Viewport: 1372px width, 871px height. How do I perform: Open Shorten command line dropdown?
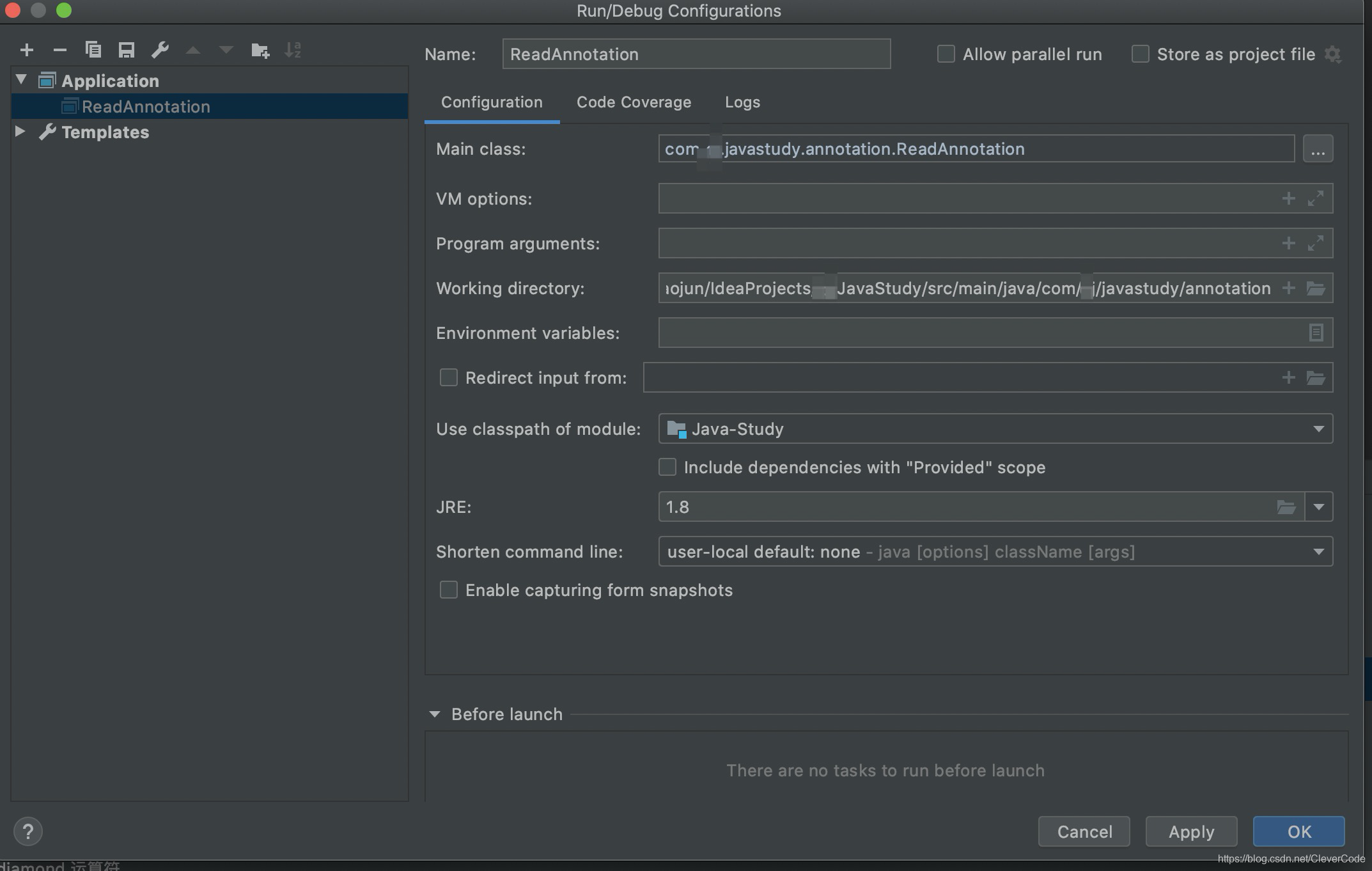[x=1318, y=552]
